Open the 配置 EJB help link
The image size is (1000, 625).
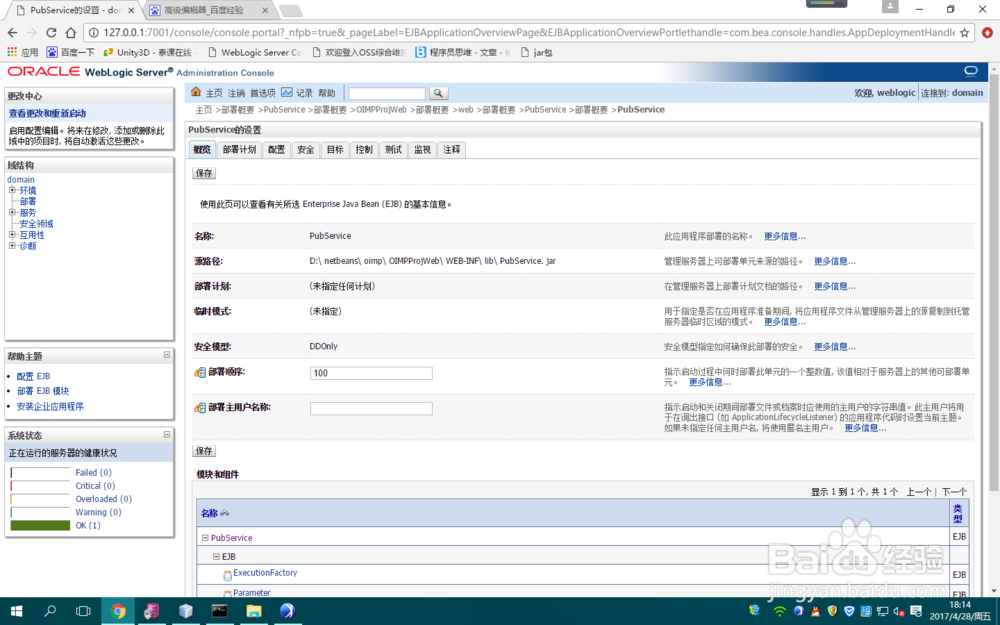tap(33, 376)
